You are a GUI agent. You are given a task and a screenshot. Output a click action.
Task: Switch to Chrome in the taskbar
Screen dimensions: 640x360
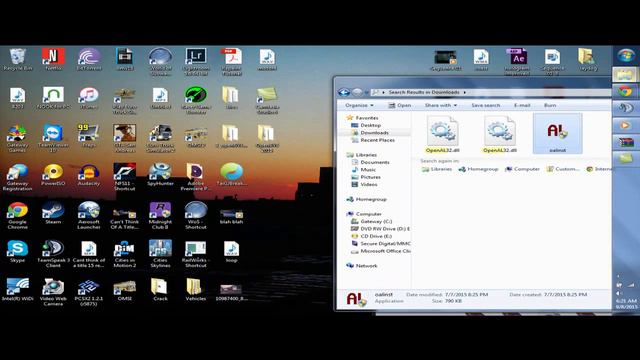(626, 91)
